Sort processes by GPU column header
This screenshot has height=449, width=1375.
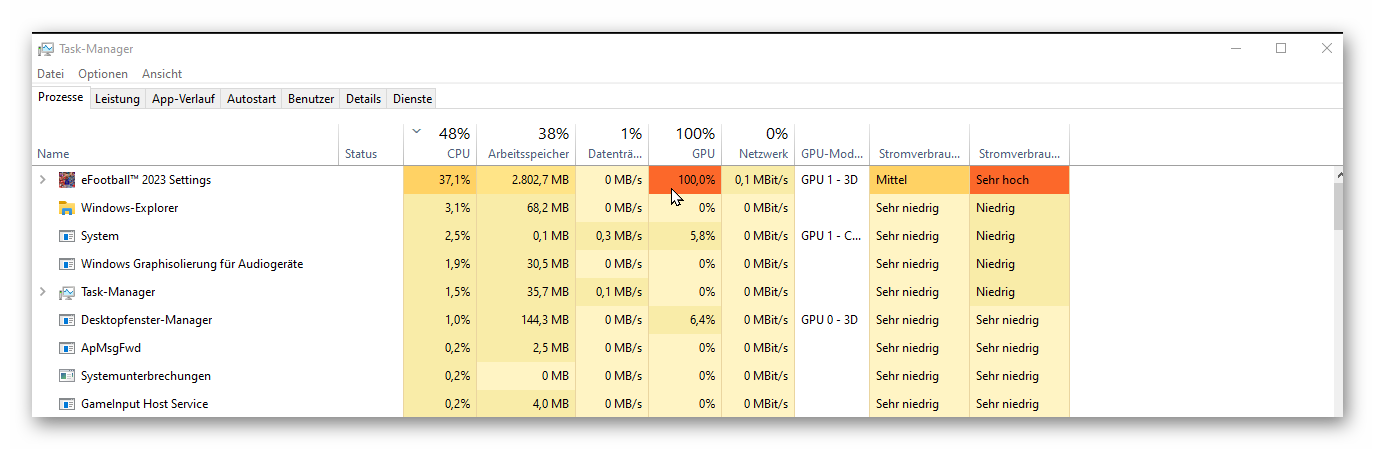click(x=703, y=154)
